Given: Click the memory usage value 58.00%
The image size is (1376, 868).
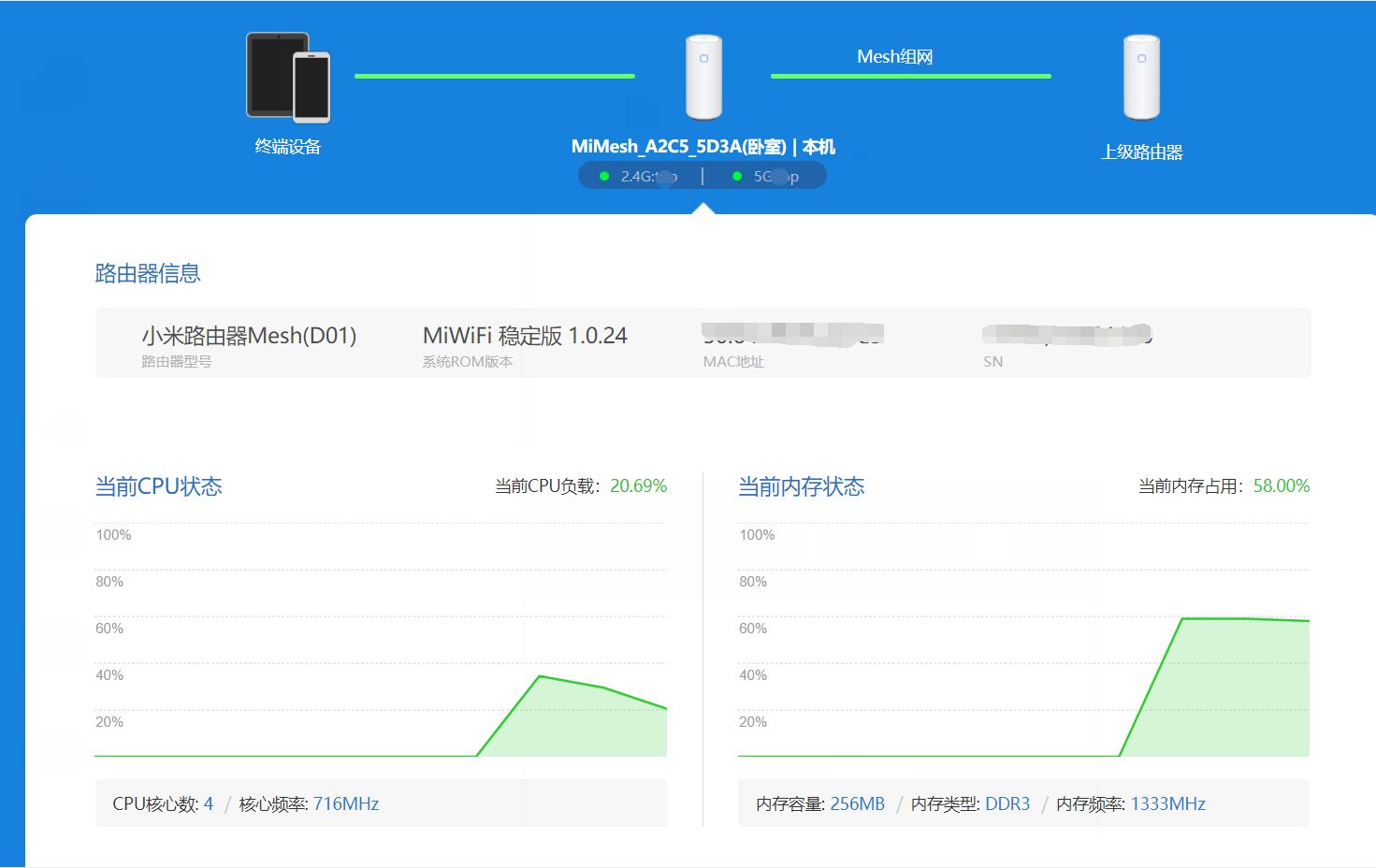Looking at the screenshot, I should 1281,486.
